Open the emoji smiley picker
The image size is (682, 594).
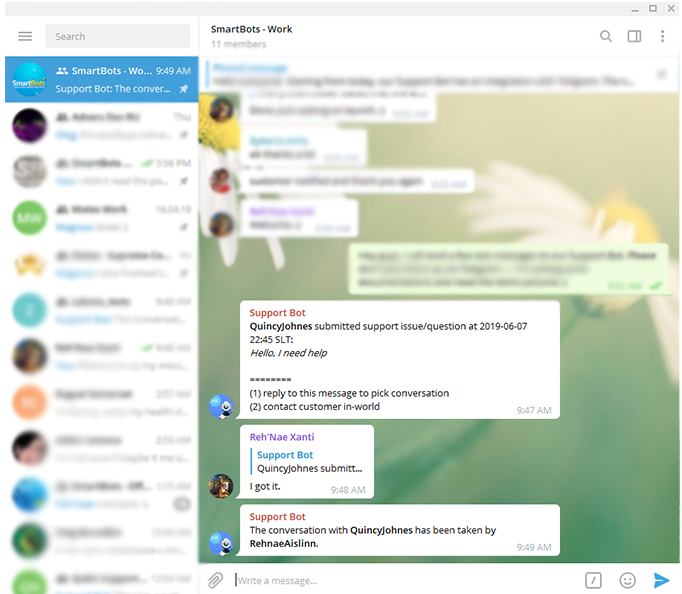coord(627,580)
